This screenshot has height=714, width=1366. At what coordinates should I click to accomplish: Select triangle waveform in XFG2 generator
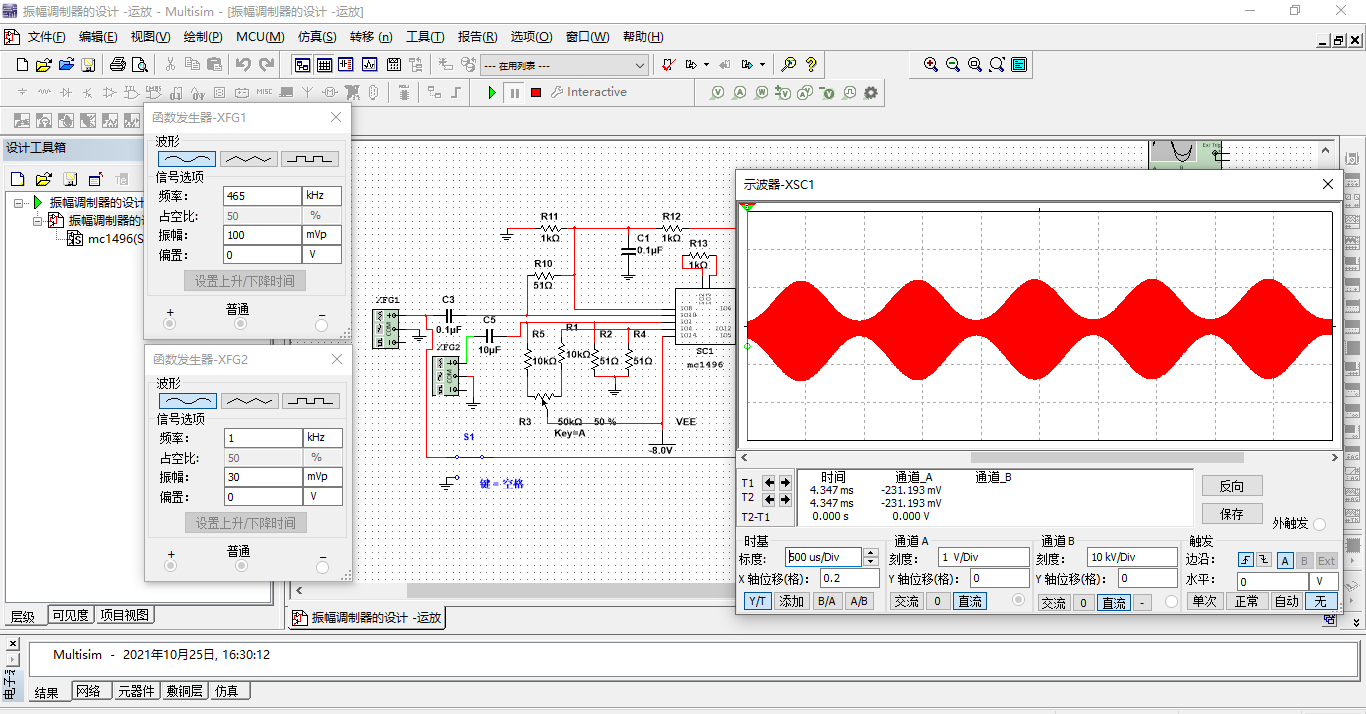click(x=248, y=399)
